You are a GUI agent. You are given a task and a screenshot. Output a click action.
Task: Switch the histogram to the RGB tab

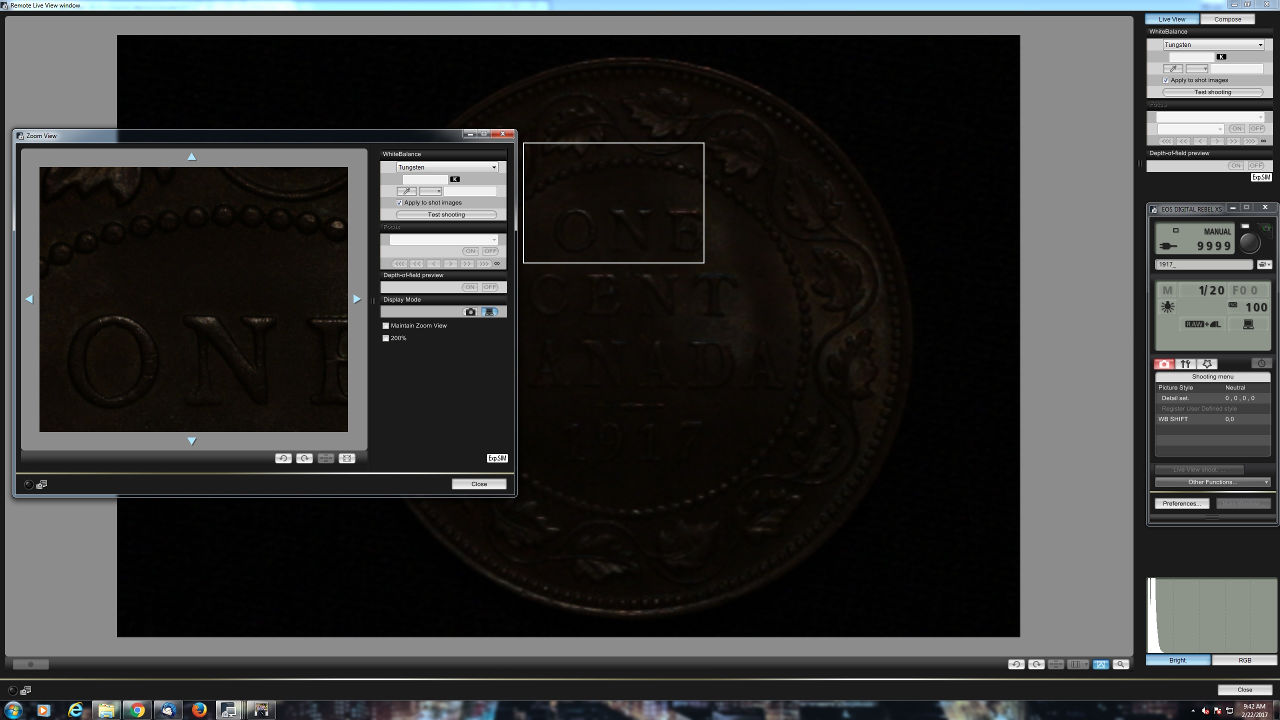pos(1244,660)
